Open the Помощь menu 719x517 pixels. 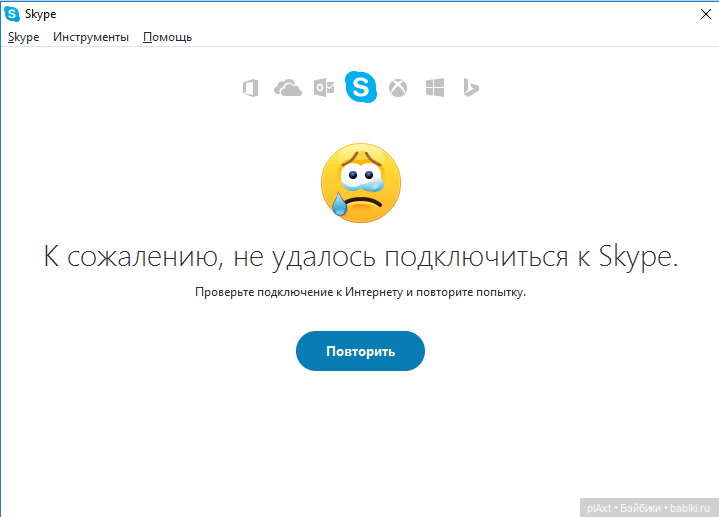tap(167, 37)
